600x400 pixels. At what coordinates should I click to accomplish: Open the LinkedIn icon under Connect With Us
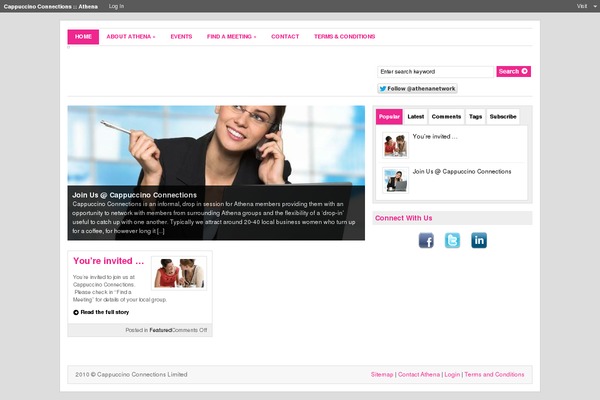pyautogui.click(x=479, y=240)
